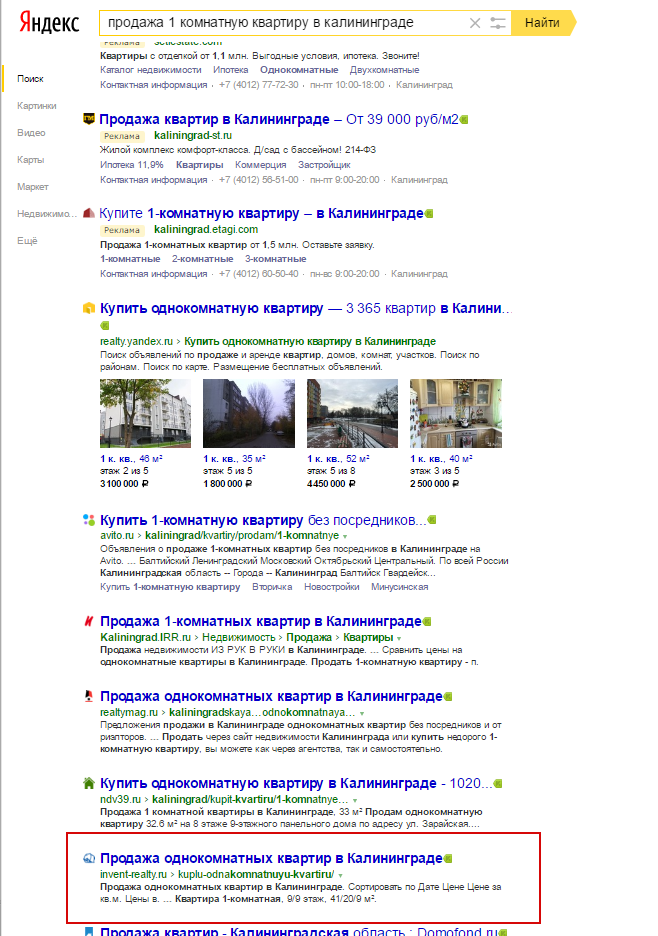Click 'Двухкомнатные' sitelink in top ad
The height and width of the screenshot is (936, 658).
click(385, 70)
